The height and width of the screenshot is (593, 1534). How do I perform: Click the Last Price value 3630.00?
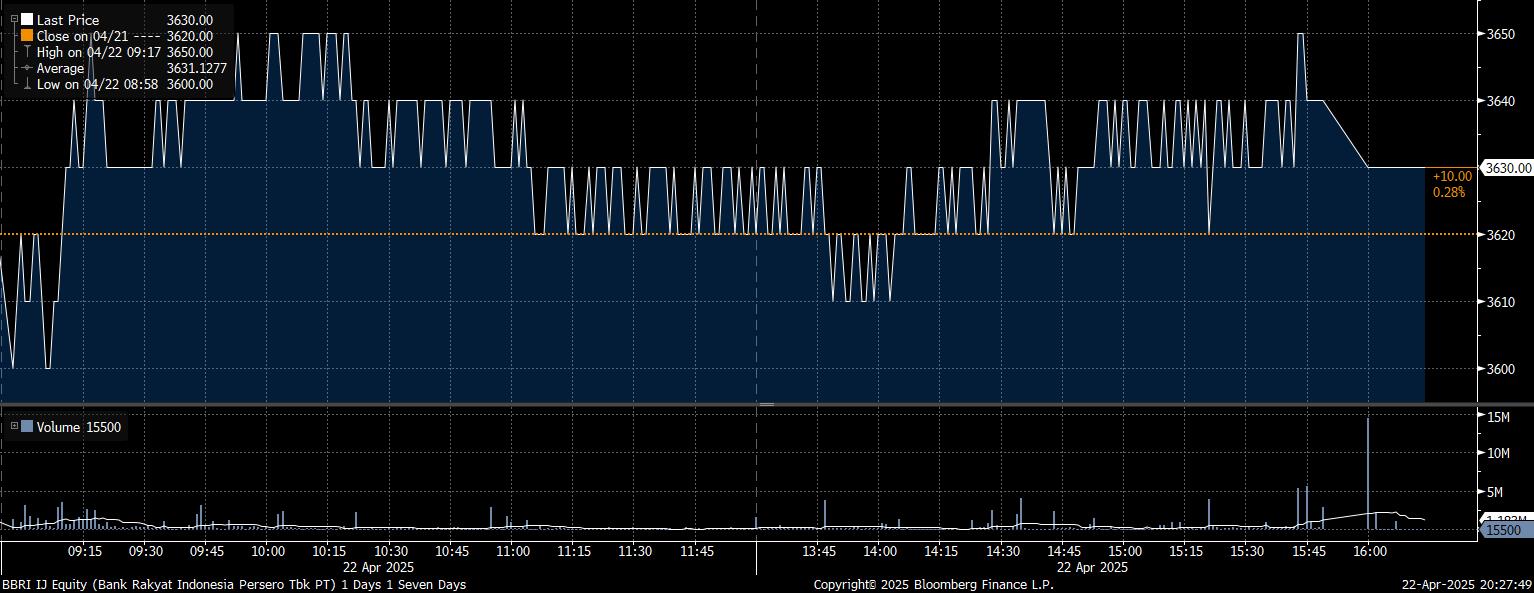pos(190,20)
